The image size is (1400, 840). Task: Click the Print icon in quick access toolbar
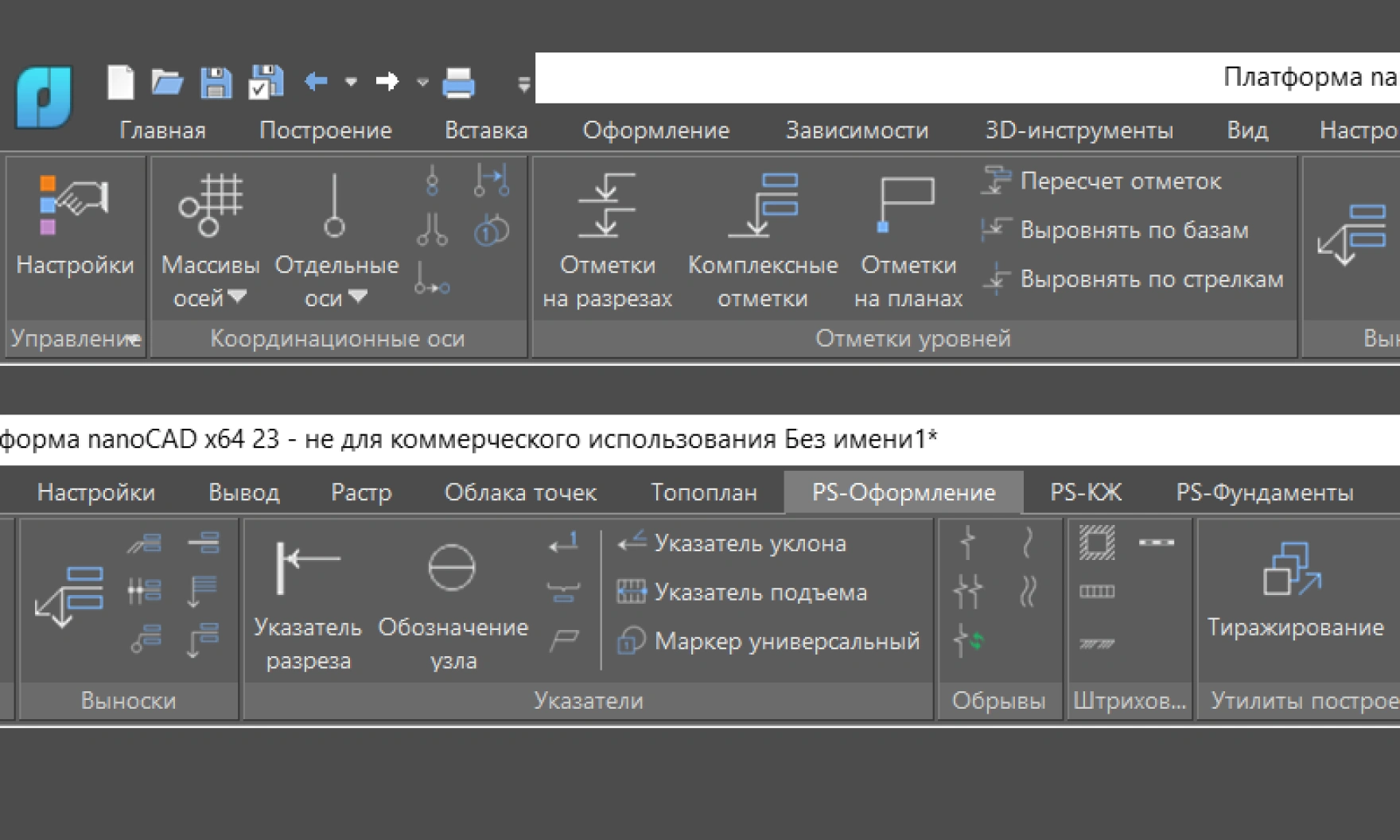[458, 82]
